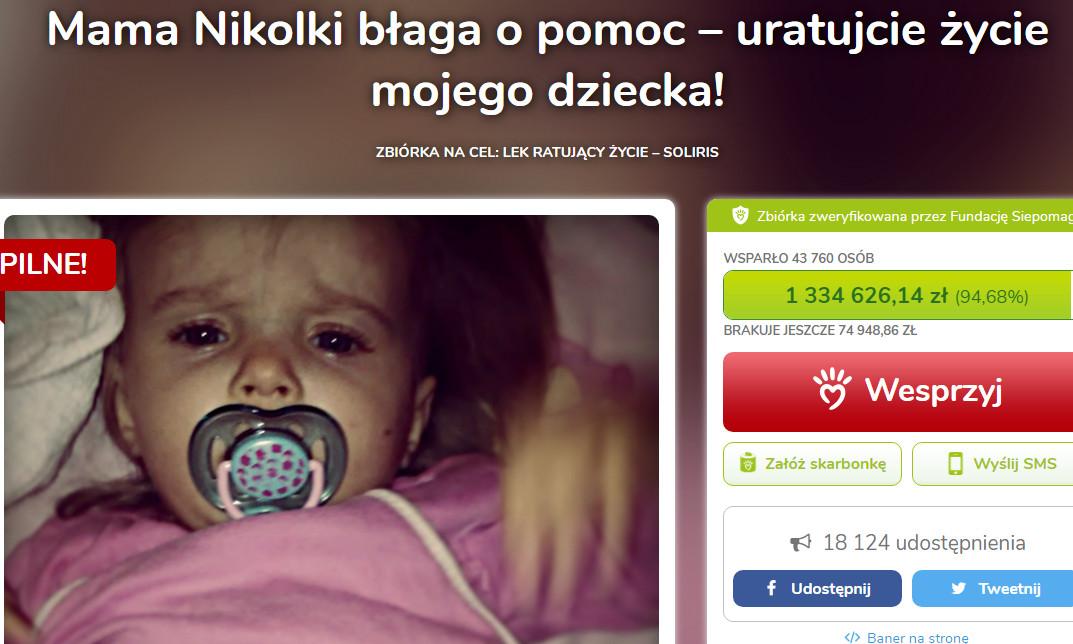The height and width of the screenshot is (644, 1073).
Task: Click the code brackets icon near Baner
Action: click(x=852, y=637)
